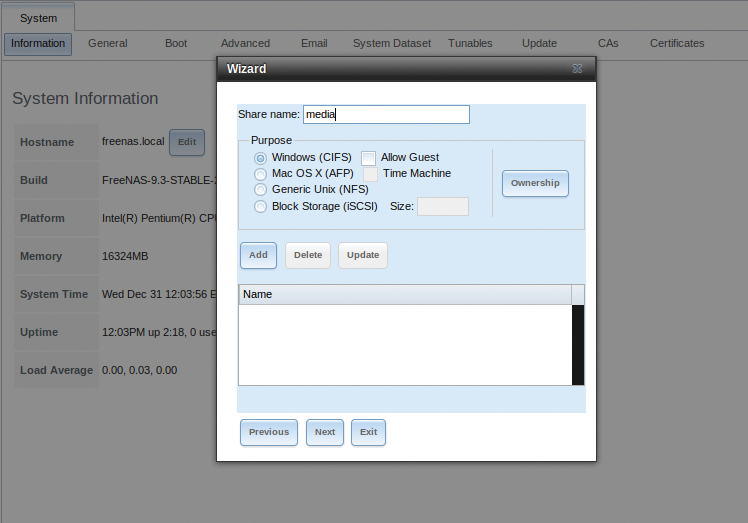Open the Tunables sub-tab
The image size is (748, 523).
click(470, 43)
